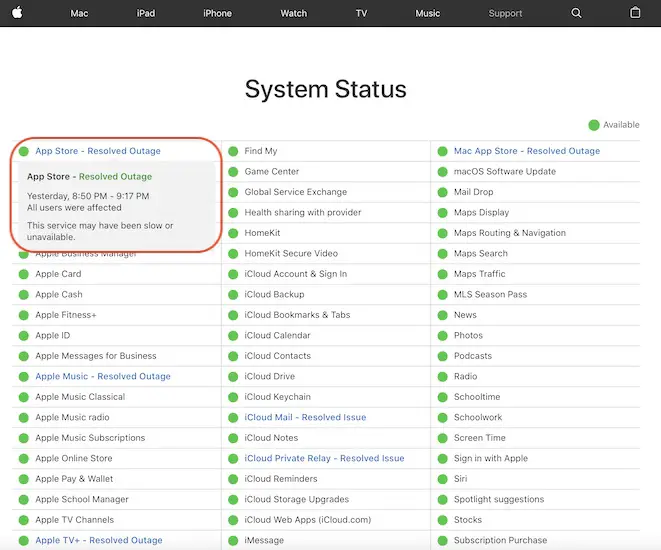Image resolution: width=661 pixels, height=550 pixels.
Task: Click green status dot beside Apple Cash
Action: (x=23, y=295)
